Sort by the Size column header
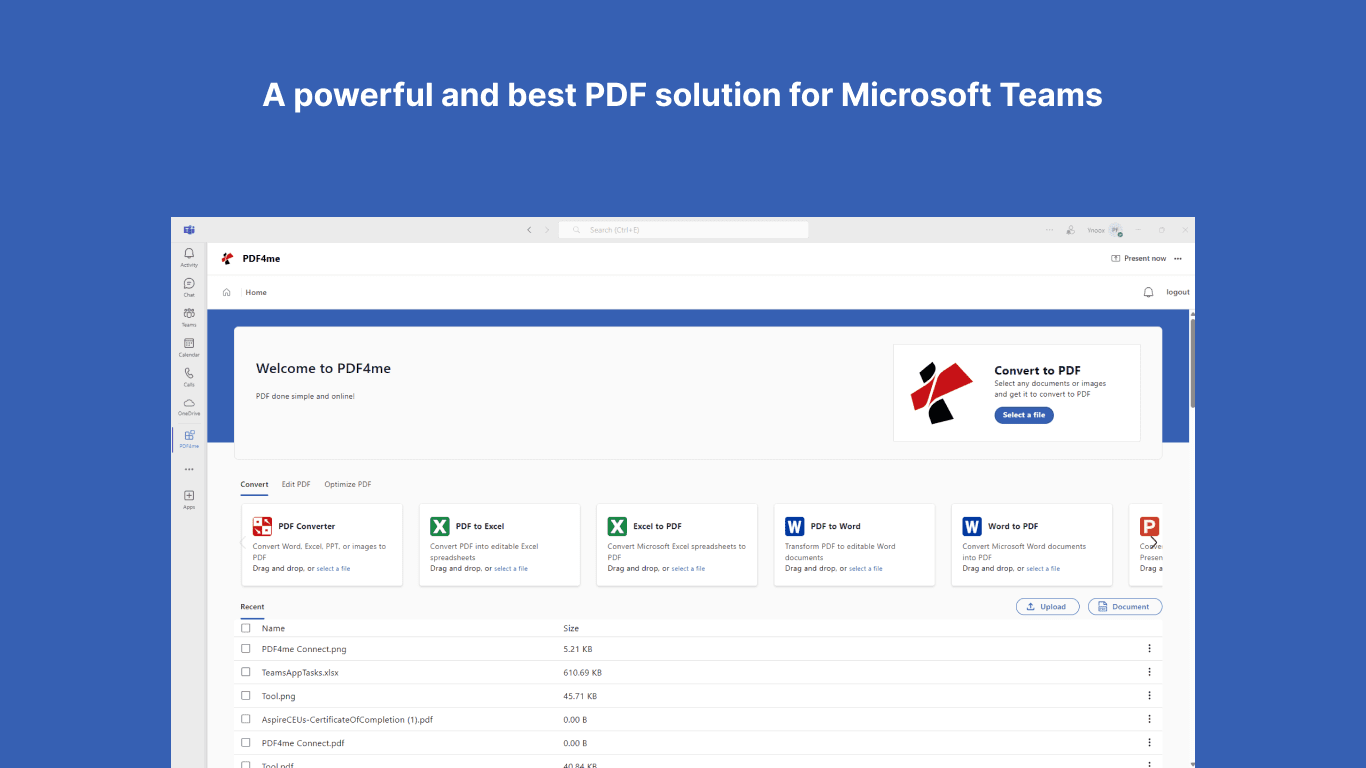1366x768 pixels. pyautogui.click(x=571, y=628)
